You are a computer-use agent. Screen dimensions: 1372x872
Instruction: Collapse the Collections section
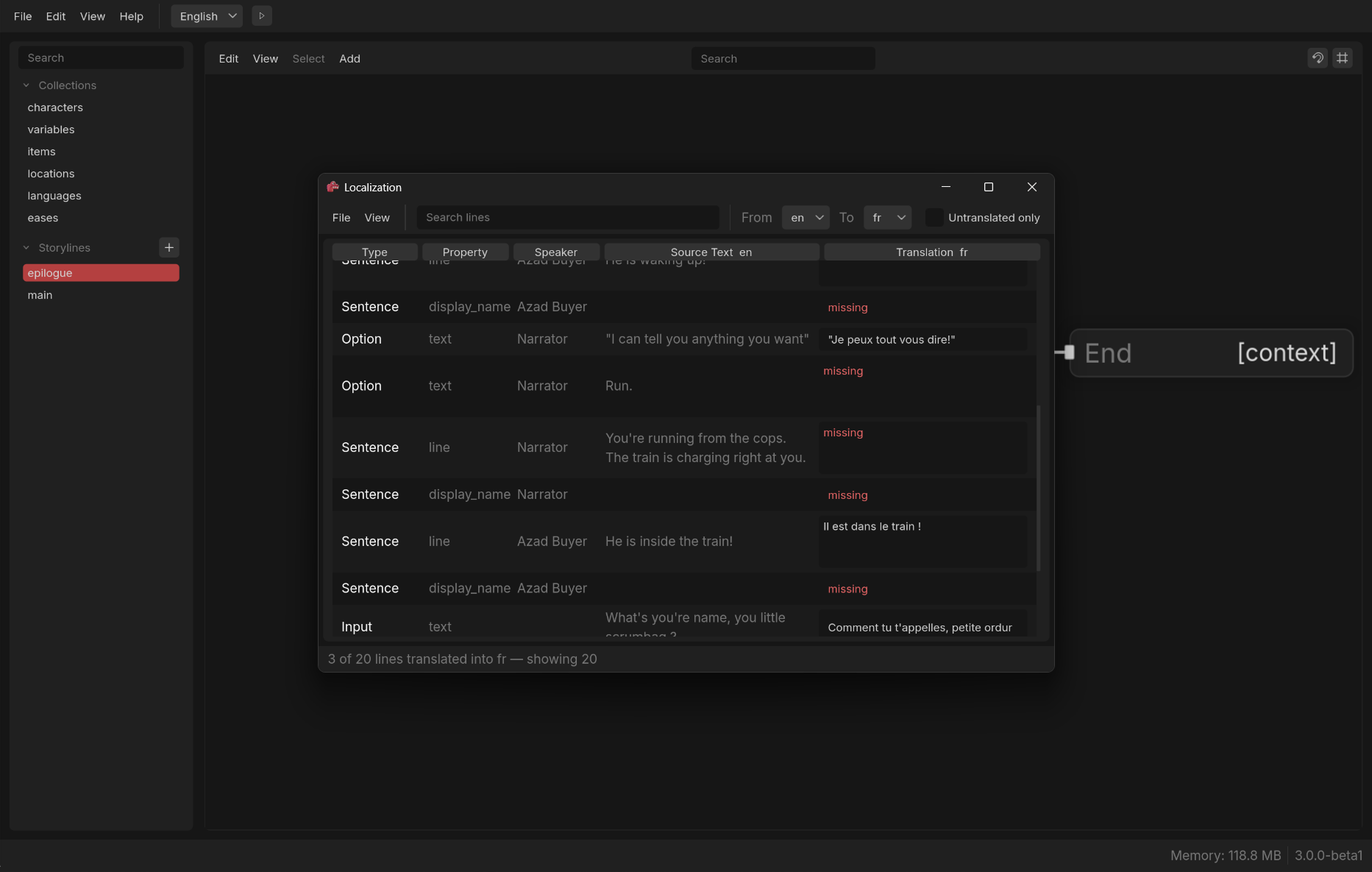[26, 85]
